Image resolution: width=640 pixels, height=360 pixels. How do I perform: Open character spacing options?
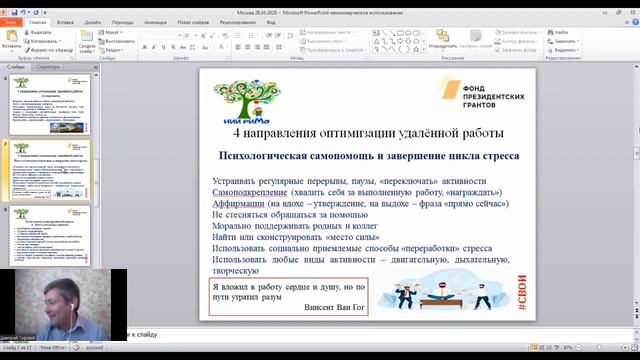(x=193, y=47)
